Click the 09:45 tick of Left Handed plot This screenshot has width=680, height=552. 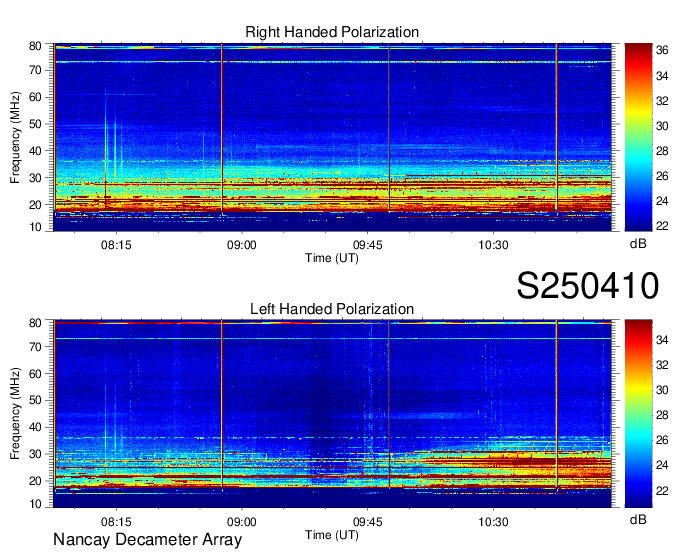coord(367,522)
